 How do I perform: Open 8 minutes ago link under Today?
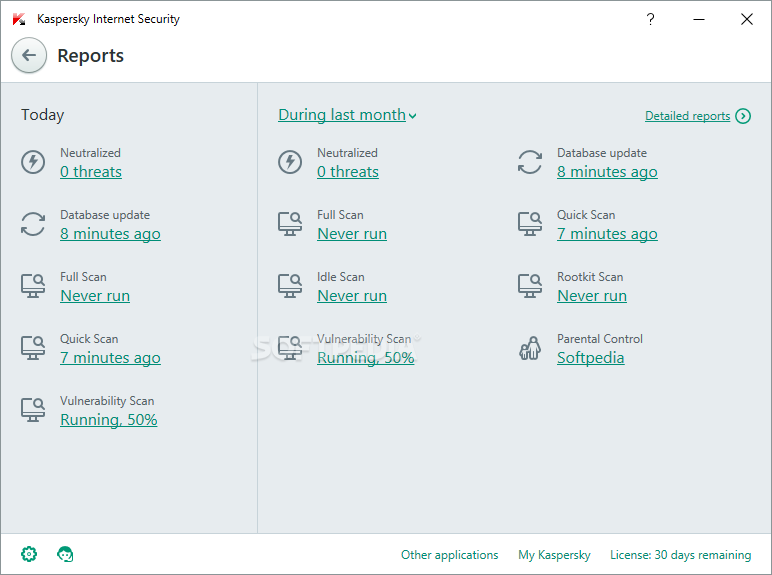point(110,234)
